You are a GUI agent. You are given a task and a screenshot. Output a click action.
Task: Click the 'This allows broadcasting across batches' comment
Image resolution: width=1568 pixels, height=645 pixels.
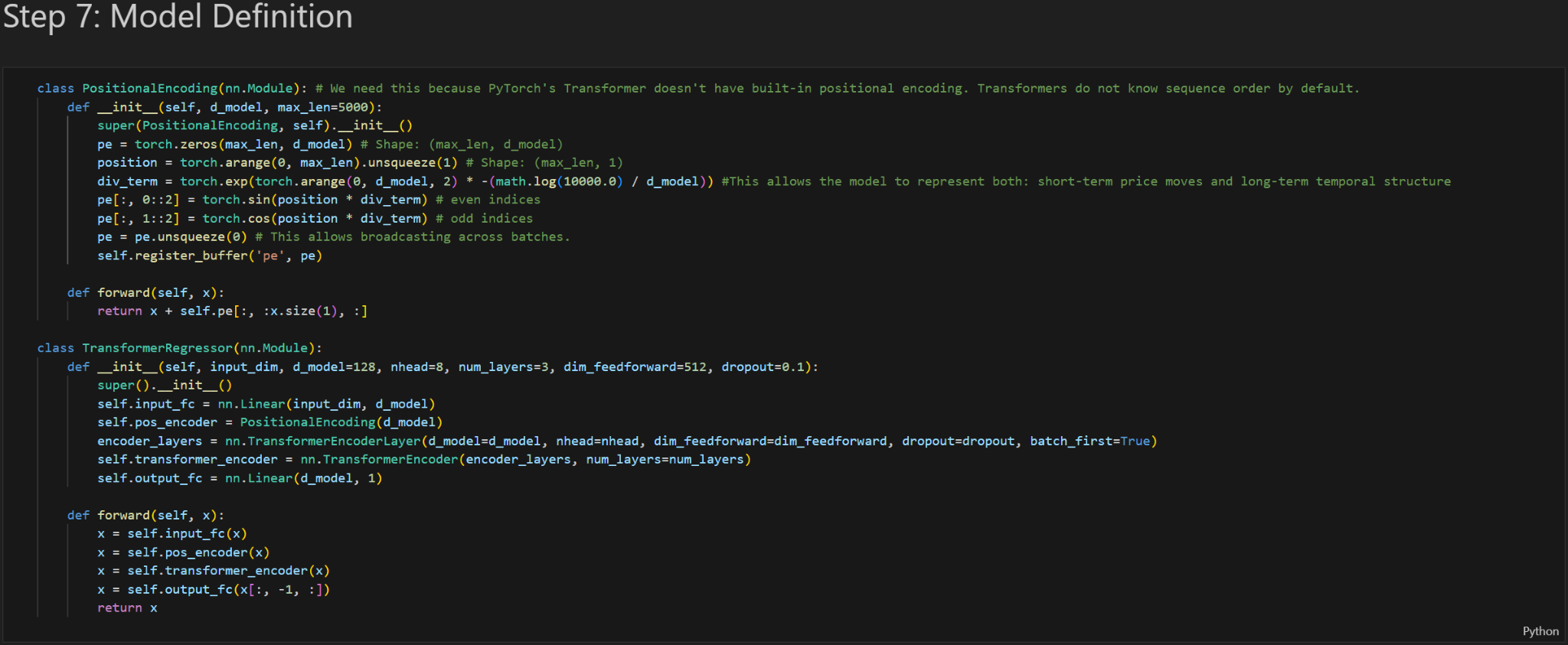420,237
